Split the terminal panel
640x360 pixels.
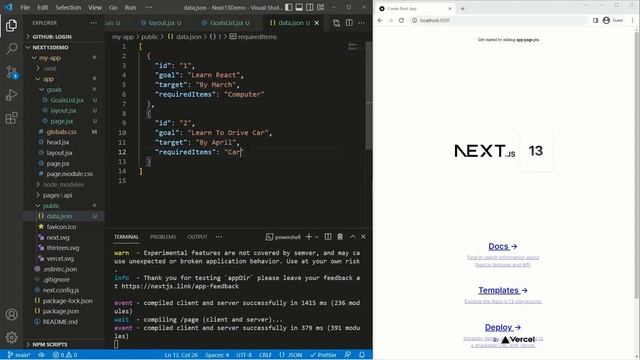coord(328,237)
